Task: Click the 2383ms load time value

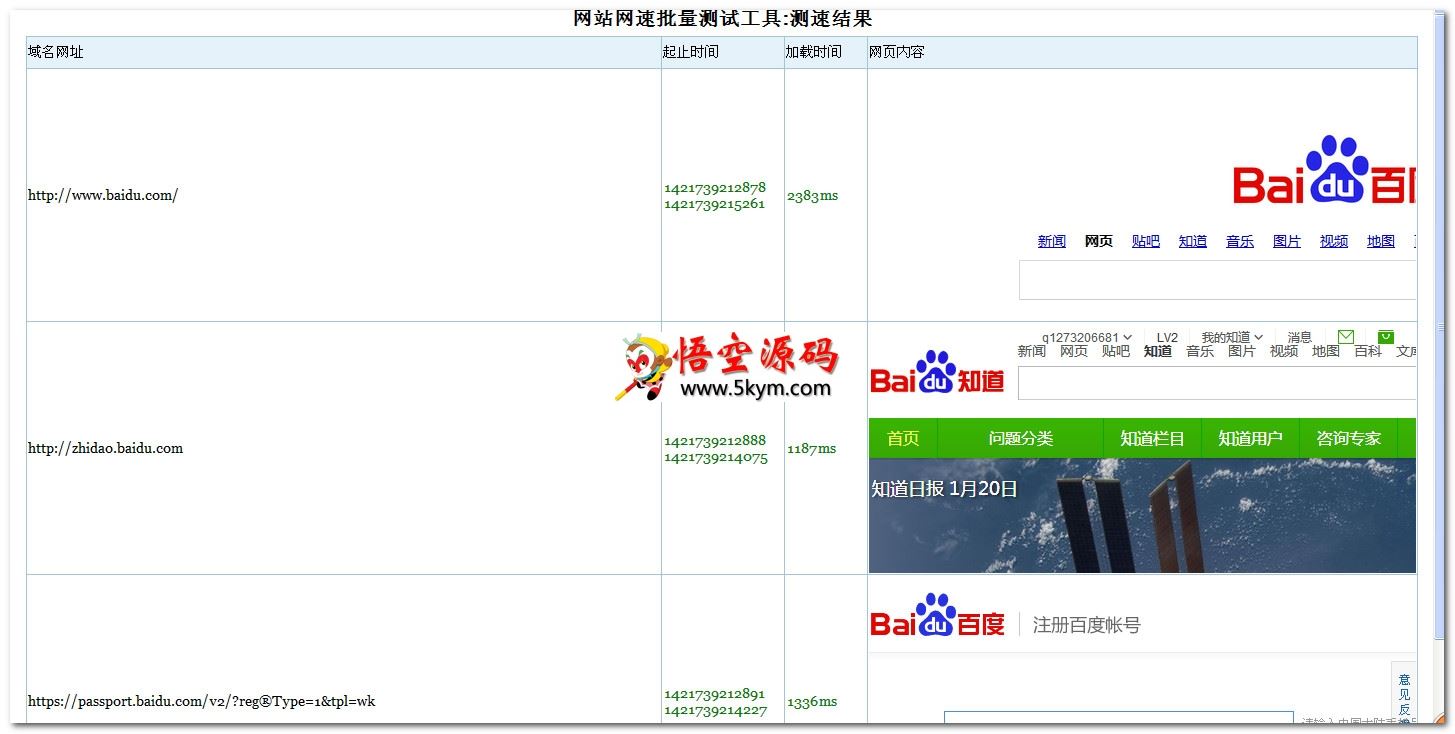Action: click(x=812, y=196)
